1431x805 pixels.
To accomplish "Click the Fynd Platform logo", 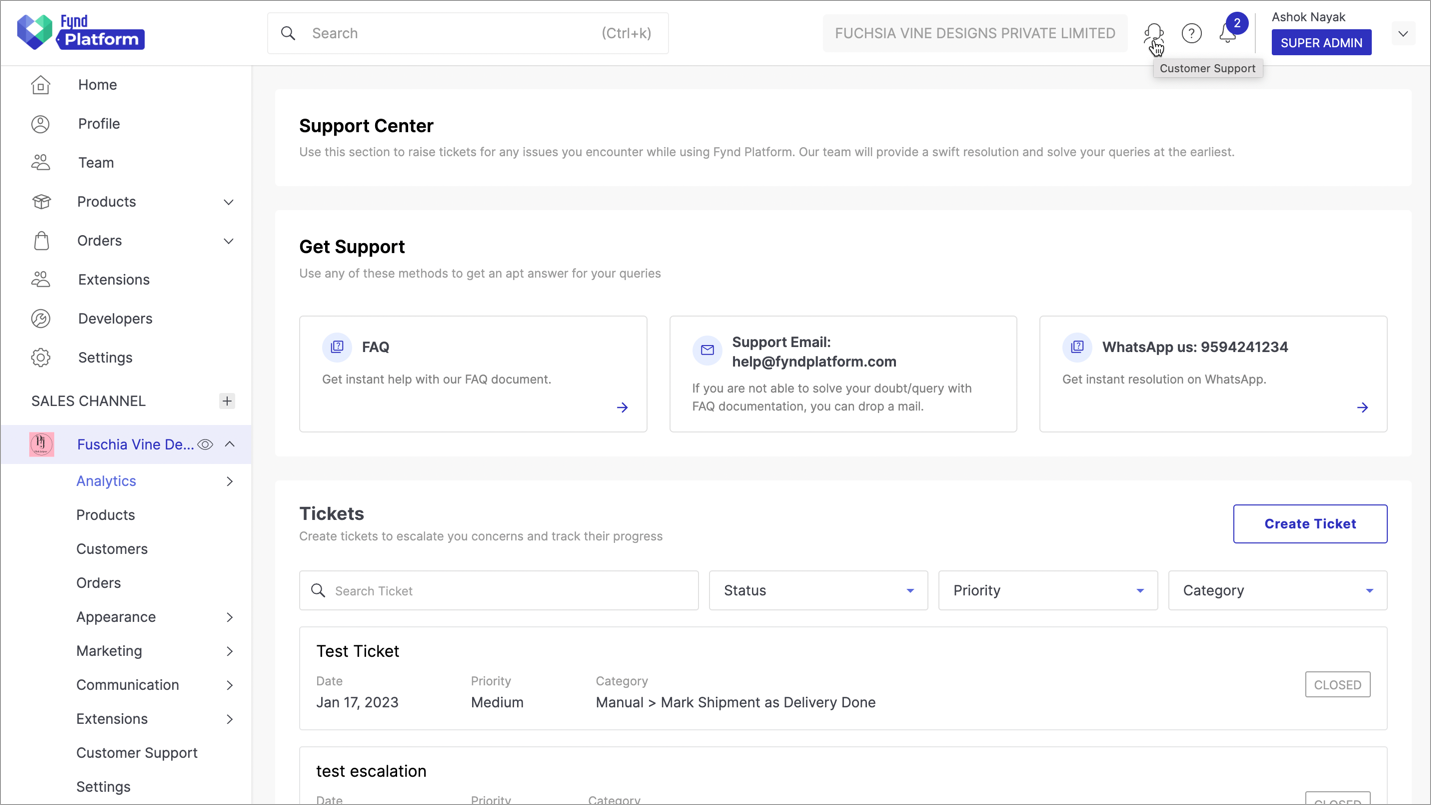I will (81, 33).
